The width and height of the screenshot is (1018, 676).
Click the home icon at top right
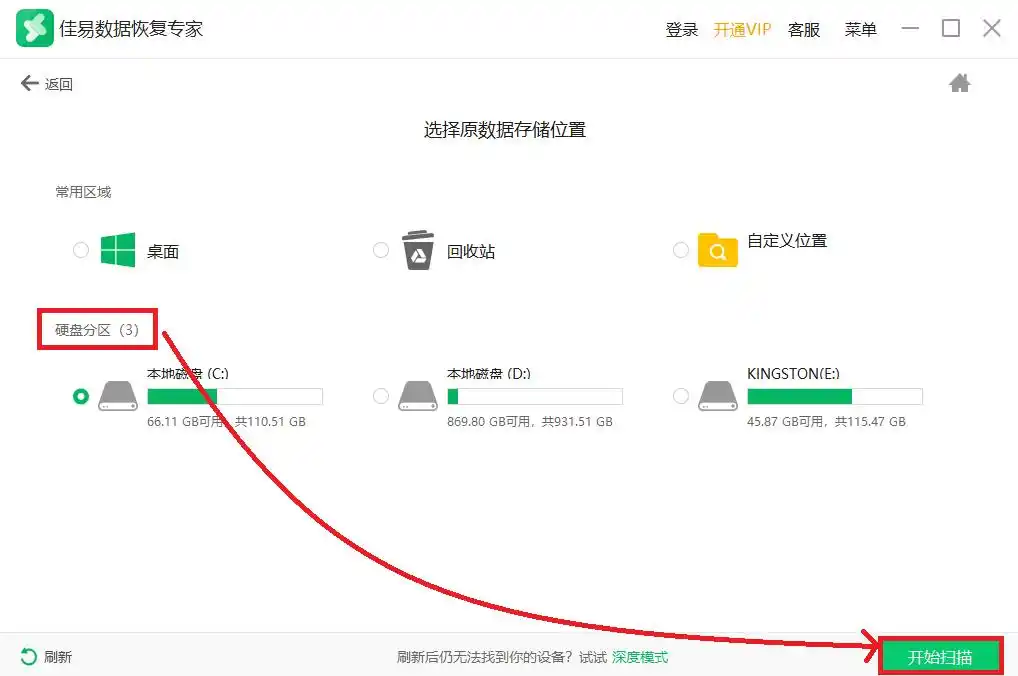click(x=959, y=84)
